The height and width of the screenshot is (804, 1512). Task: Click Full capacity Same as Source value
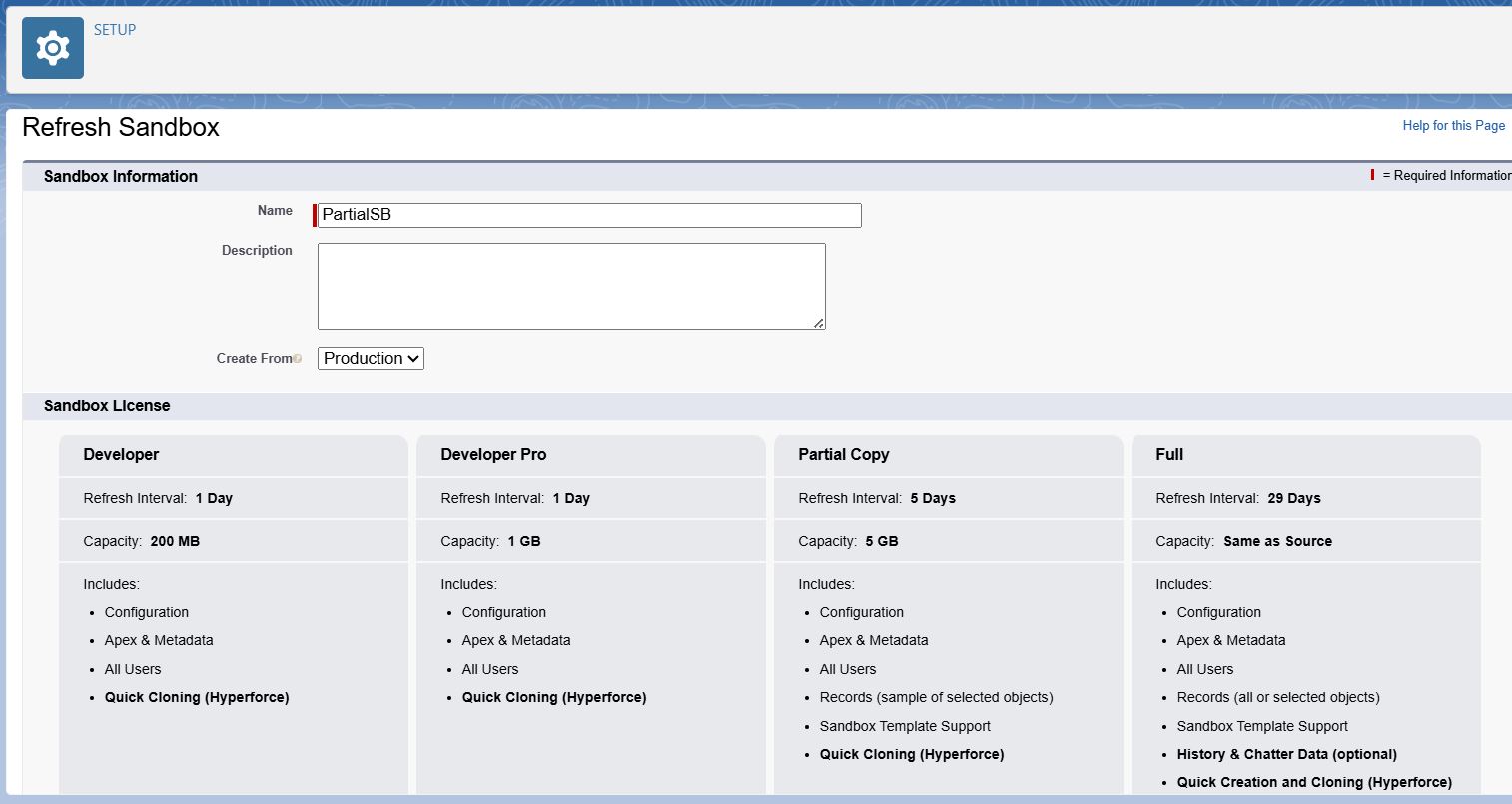pyautogui.click(x=1277, y=541)
